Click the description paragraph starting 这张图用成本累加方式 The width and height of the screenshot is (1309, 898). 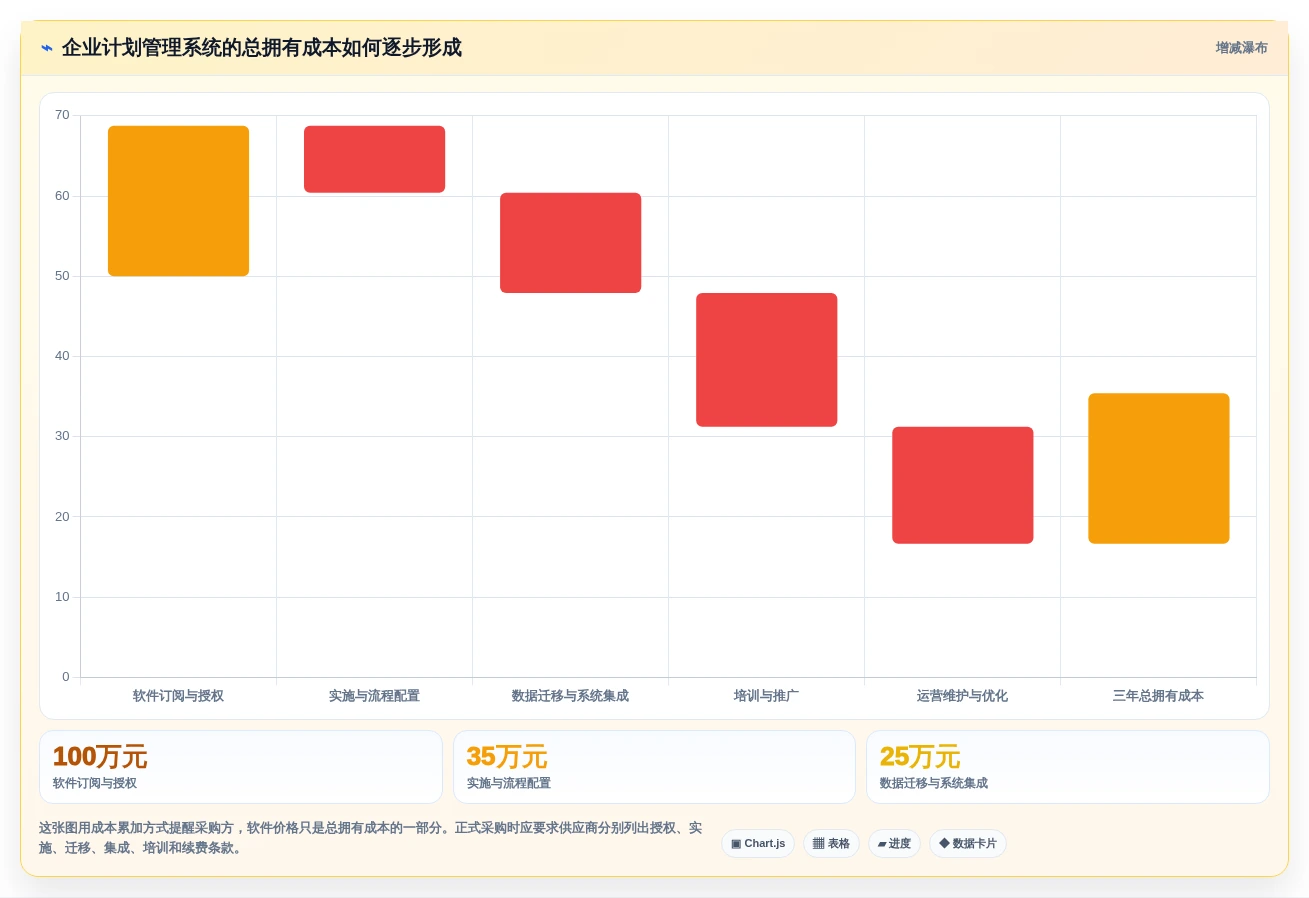click(x=371, y=838)
